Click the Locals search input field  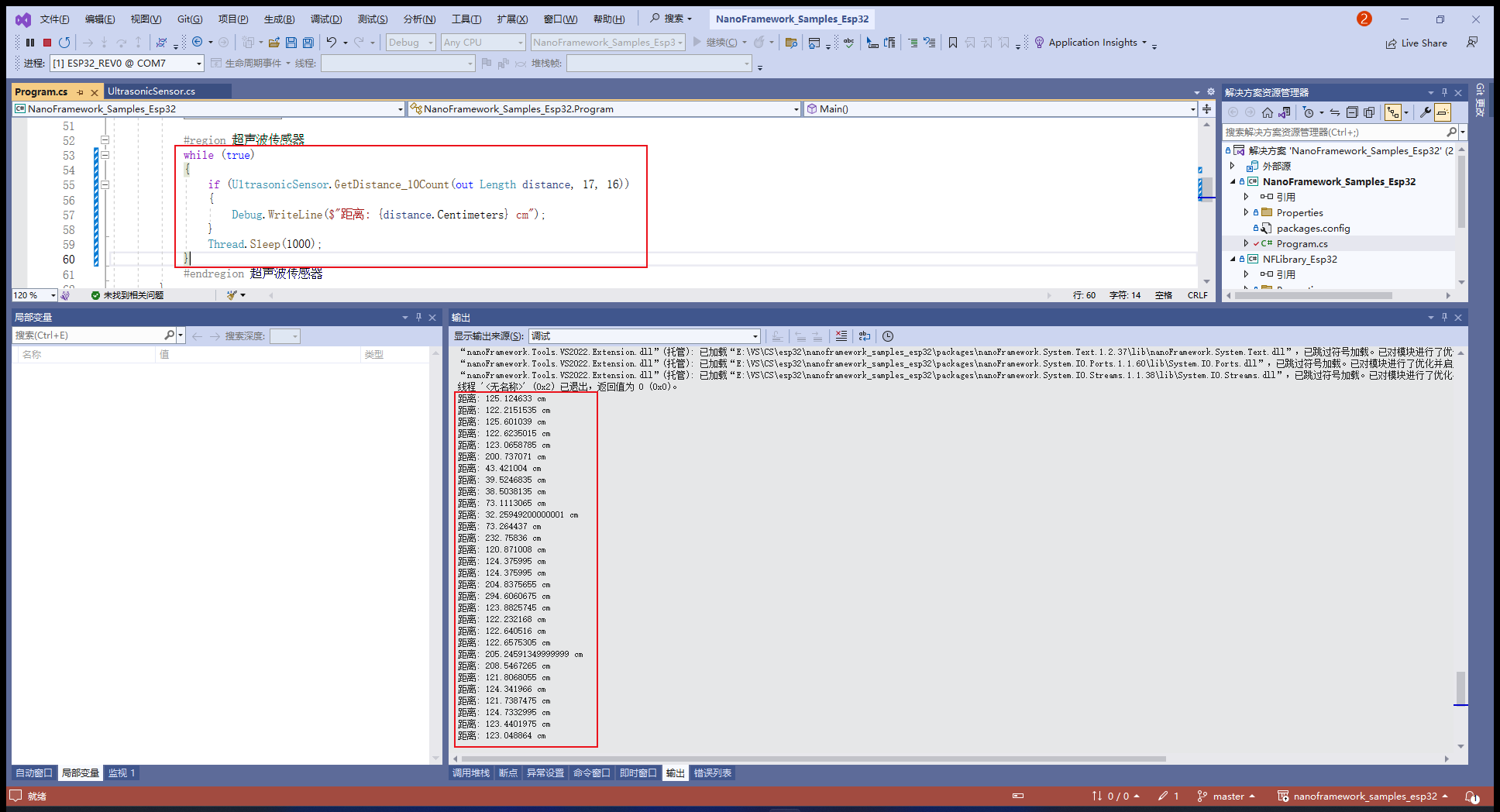pos(88,335)
